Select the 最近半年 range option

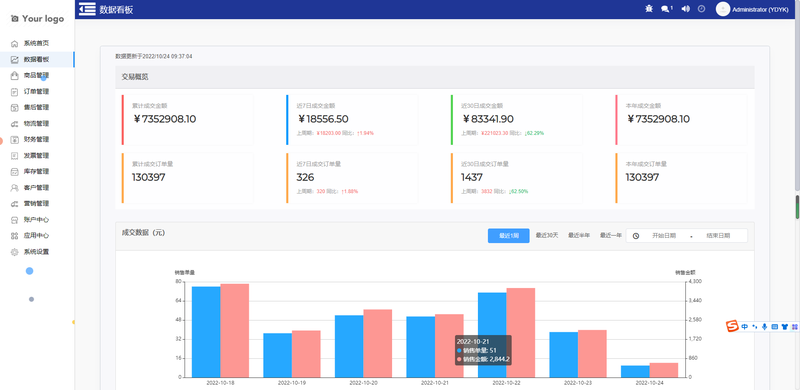(579, 235)
